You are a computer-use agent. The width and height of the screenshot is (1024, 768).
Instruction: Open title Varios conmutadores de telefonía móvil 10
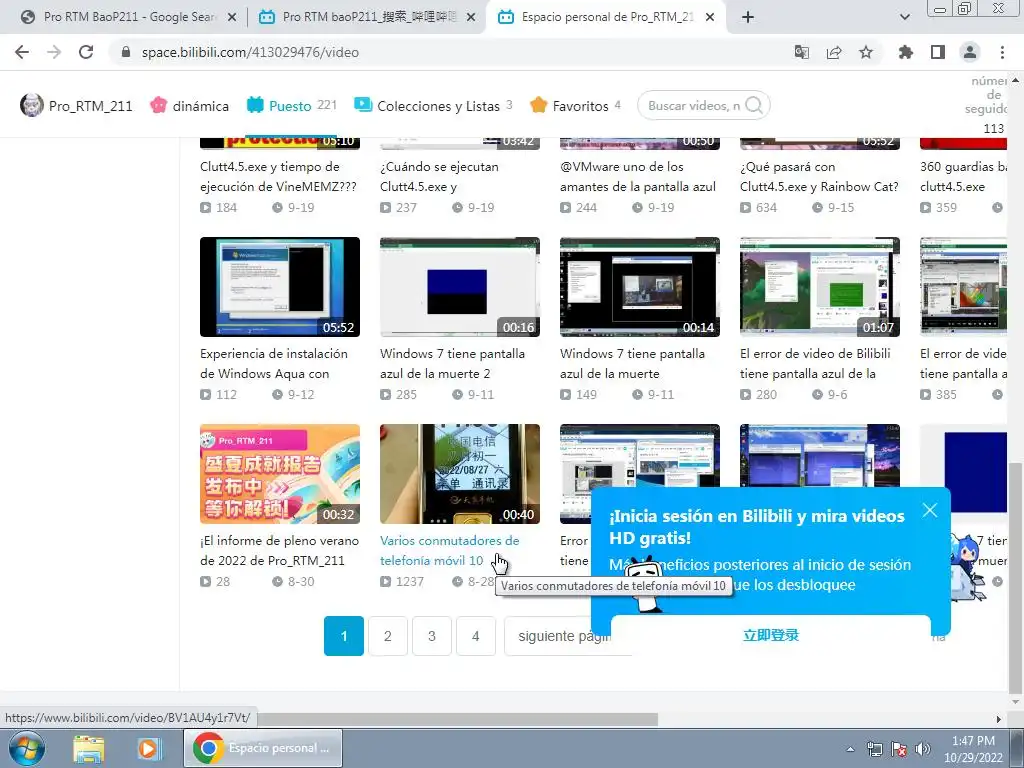point(449,550)
